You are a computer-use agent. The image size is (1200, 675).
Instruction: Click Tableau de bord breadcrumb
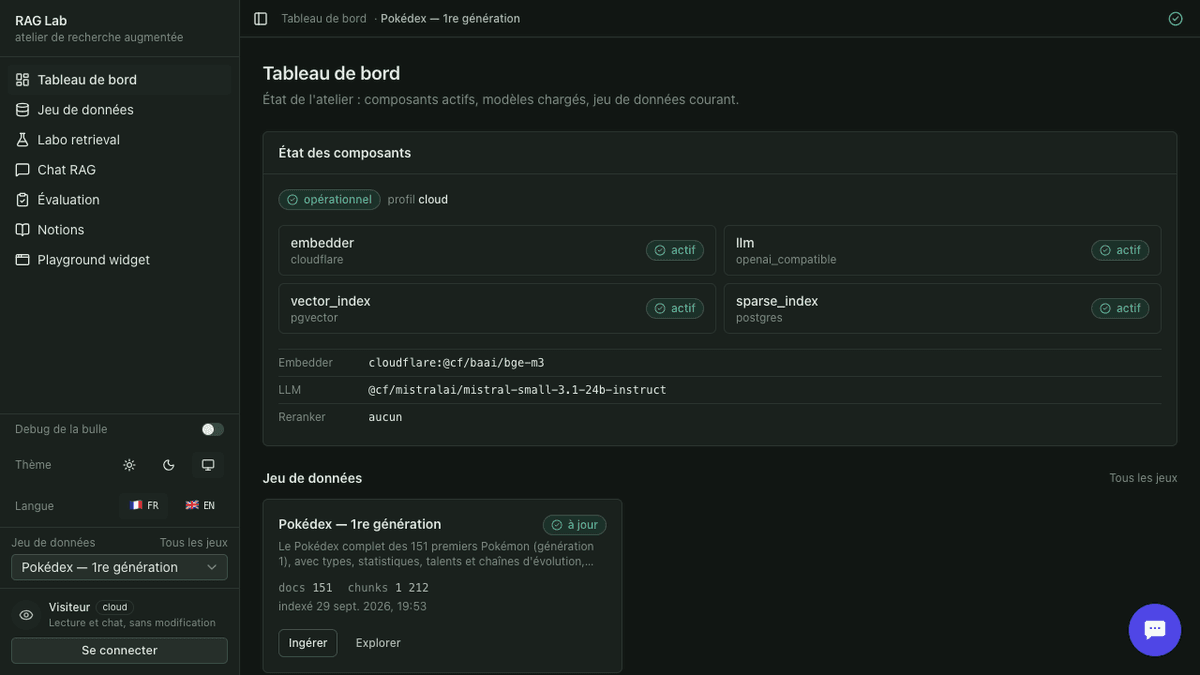[x=324, y=19]
